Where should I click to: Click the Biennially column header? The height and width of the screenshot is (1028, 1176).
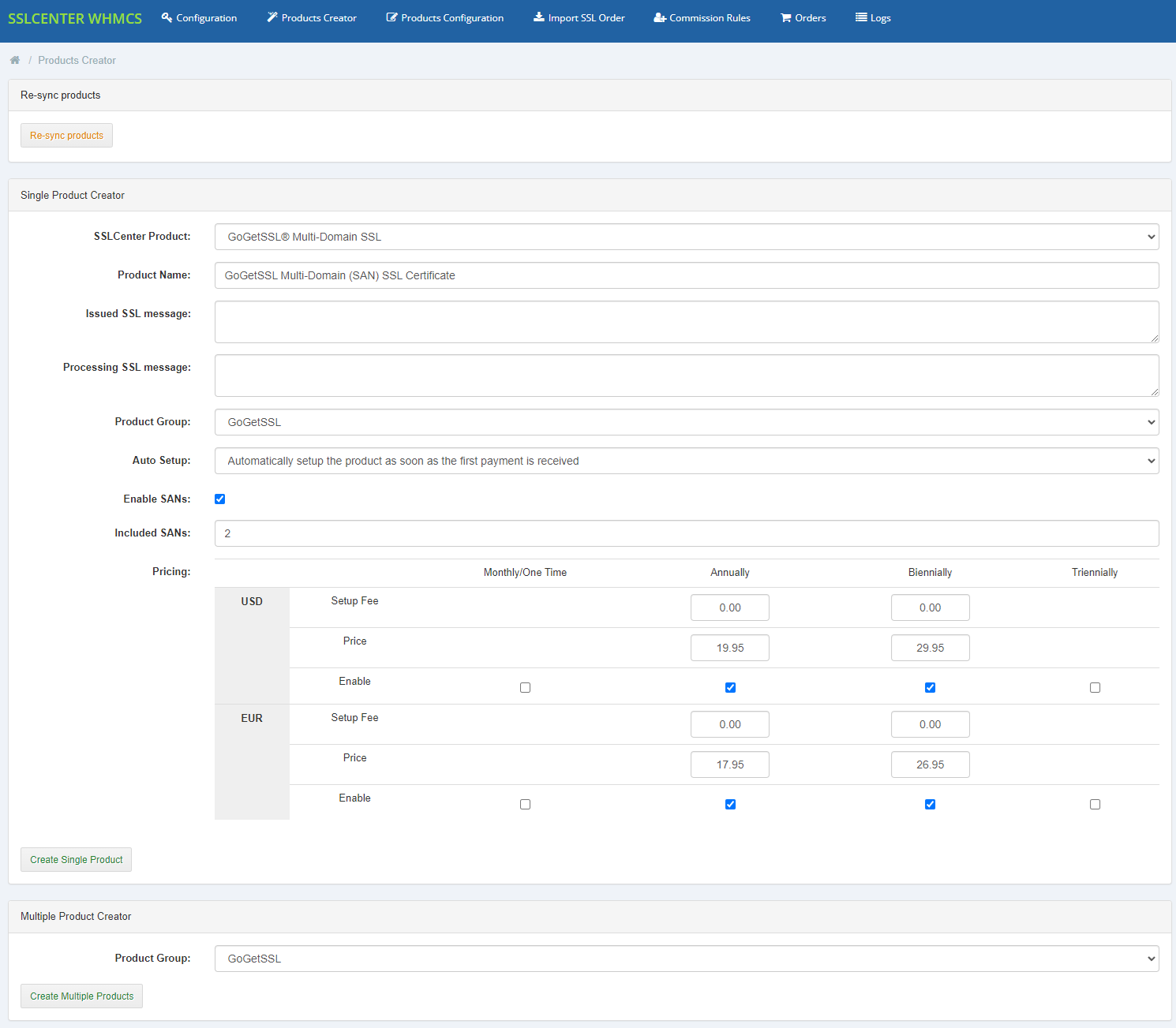point(930,572)
